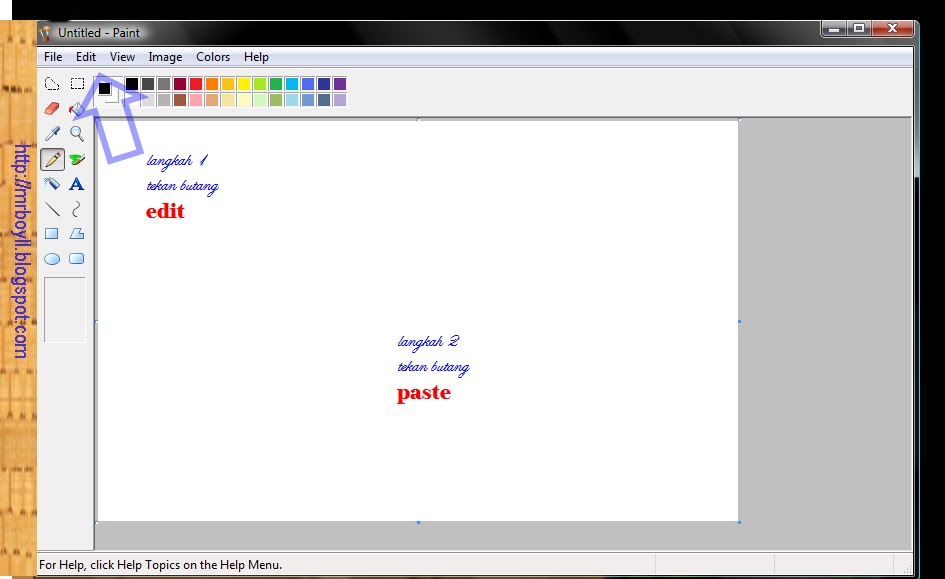
Task: Select the Free-Form Select tool
Action: (x=52, y=84)
